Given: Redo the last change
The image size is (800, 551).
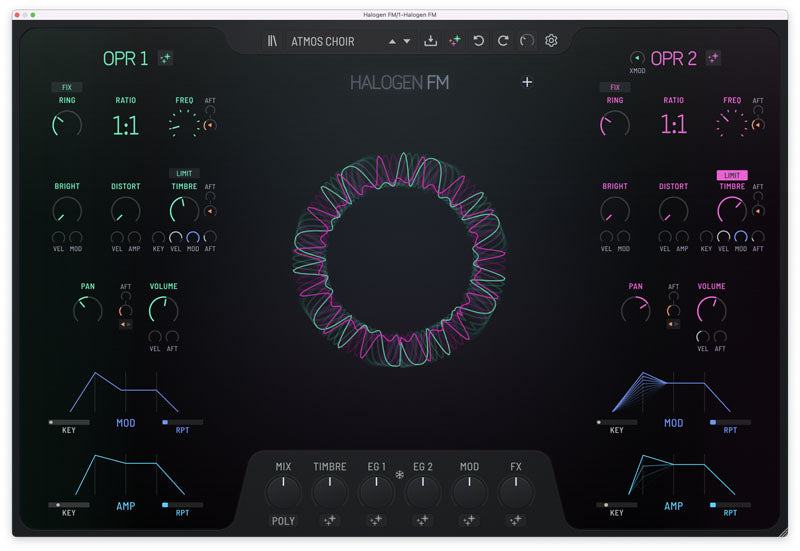Looking at the screenshot, I should (x=503, y=41).
